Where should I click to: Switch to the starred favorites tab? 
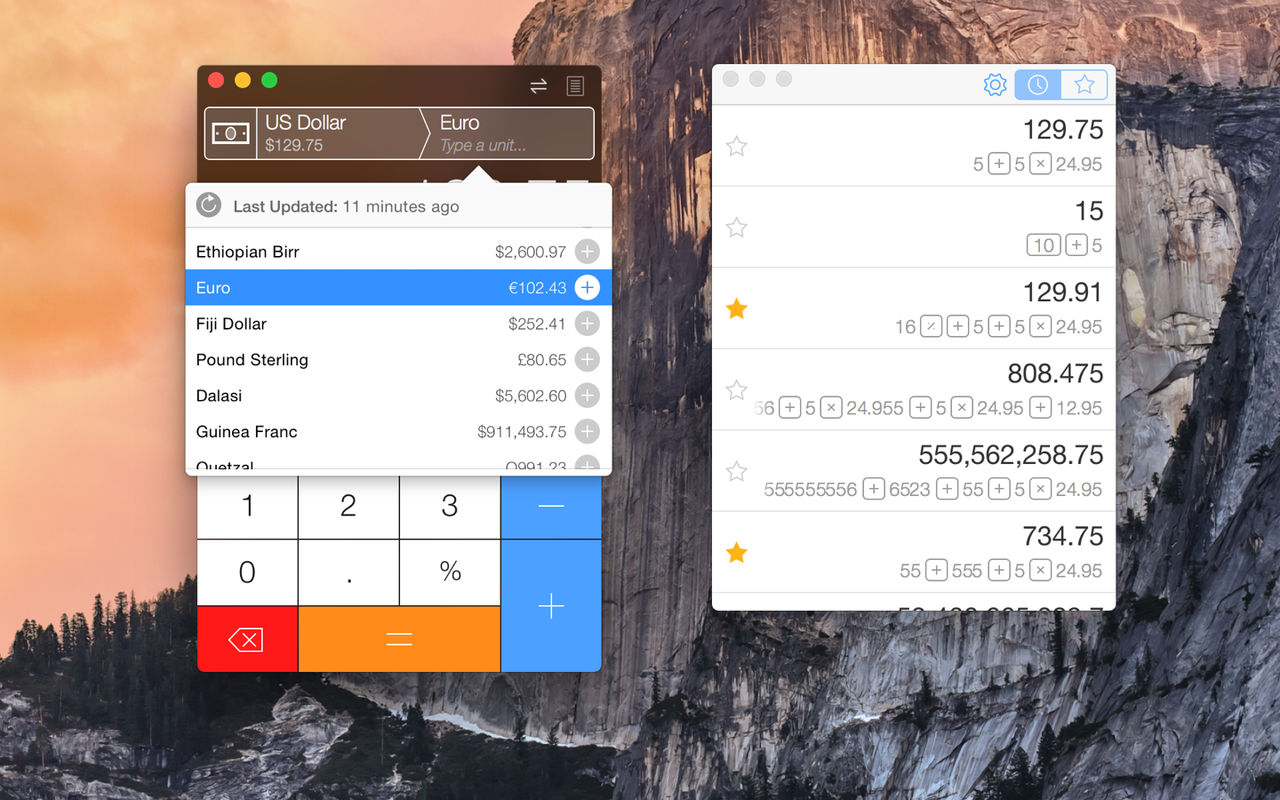pos(1084,85)
